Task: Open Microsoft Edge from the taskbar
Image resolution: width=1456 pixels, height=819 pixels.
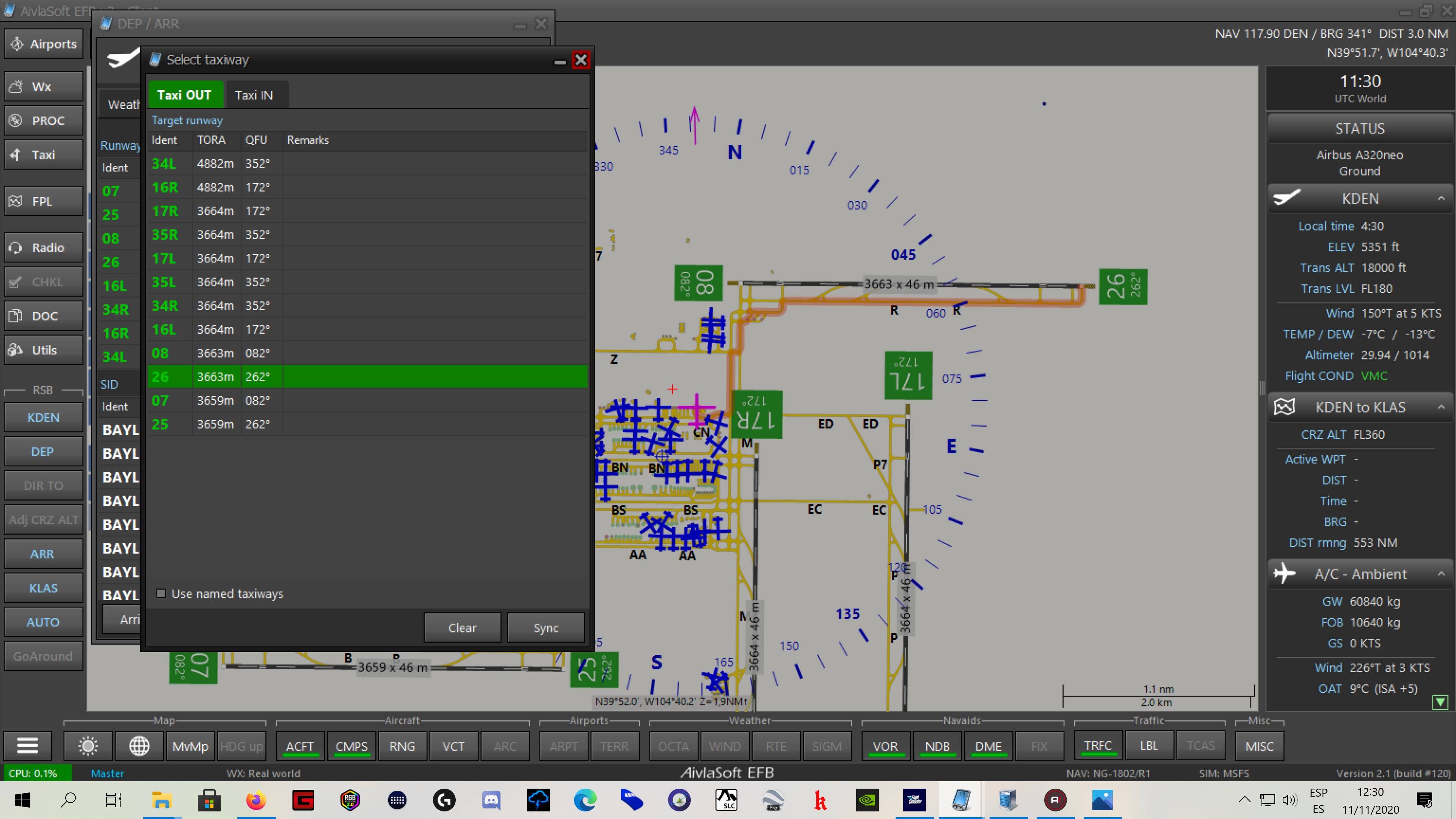Action: (x=585, y=800)
